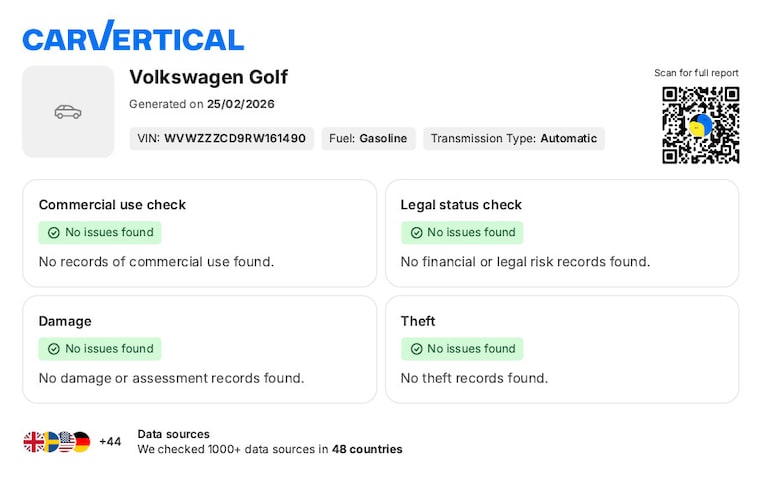Open the Theft section heading

pos(418,321)
